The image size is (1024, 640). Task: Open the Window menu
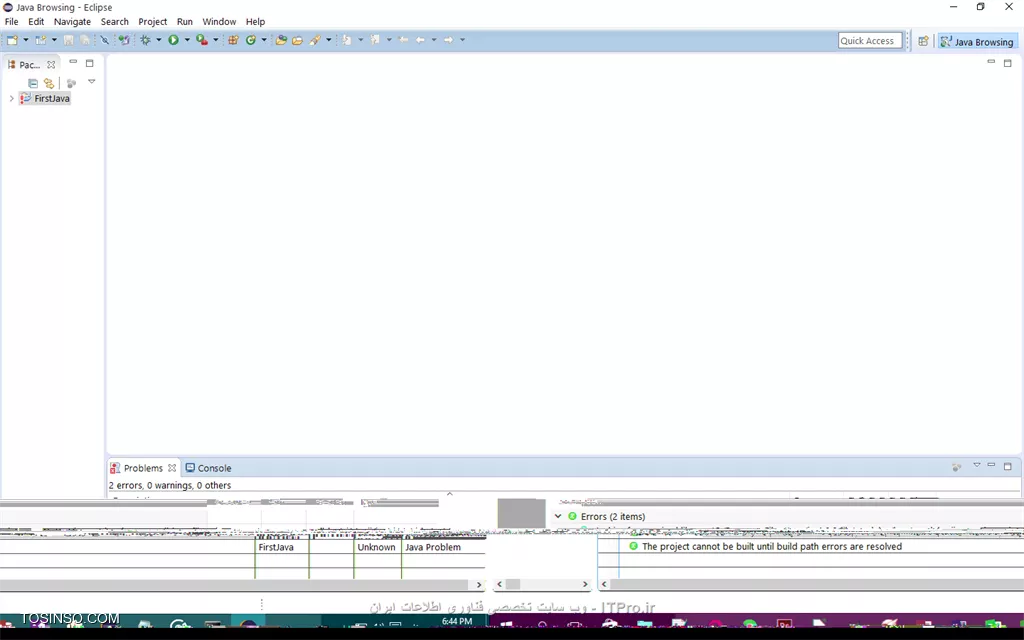pos(219,22)
